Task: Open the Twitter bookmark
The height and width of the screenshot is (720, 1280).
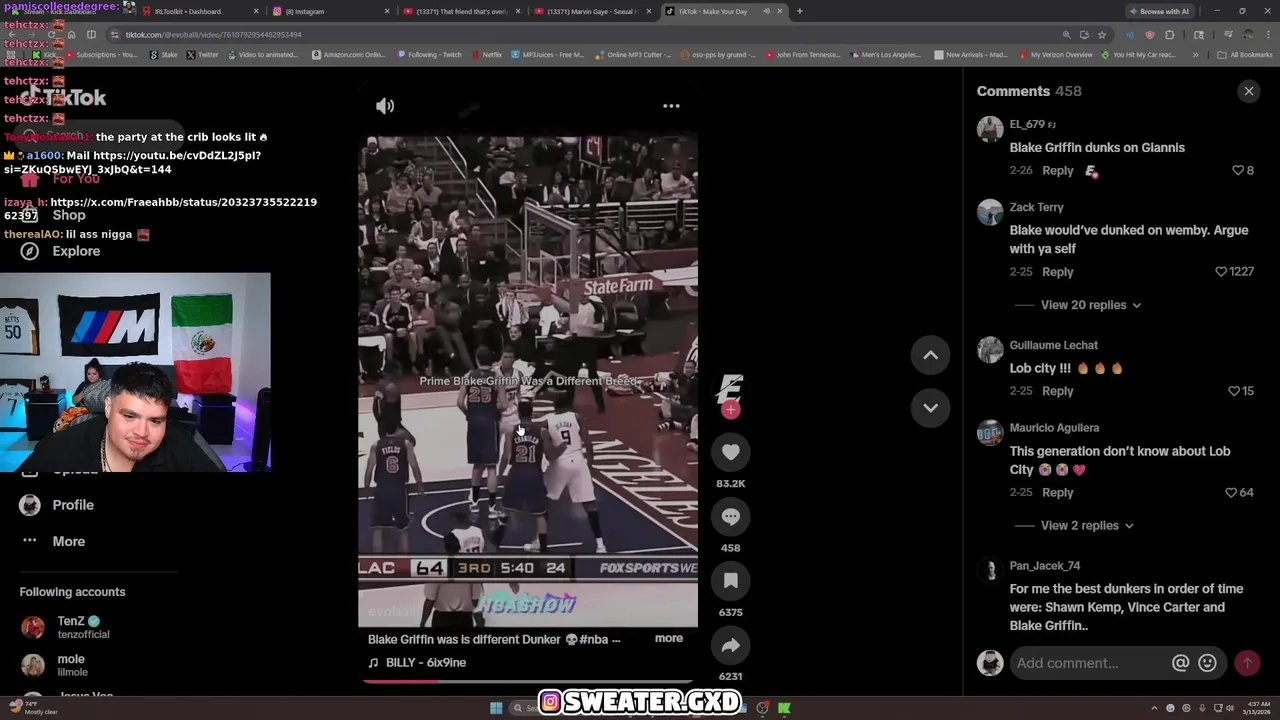Action: click(202, 55)
